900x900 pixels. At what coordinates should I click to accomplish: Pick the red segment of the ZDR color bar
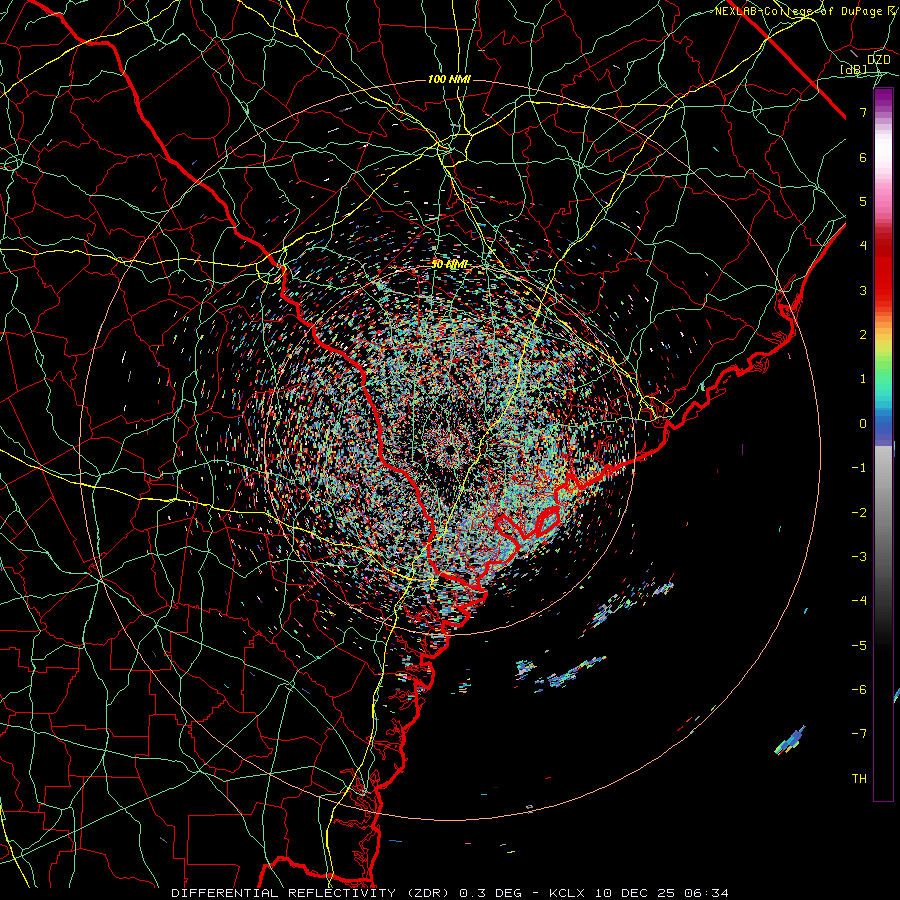coord(883,270)
